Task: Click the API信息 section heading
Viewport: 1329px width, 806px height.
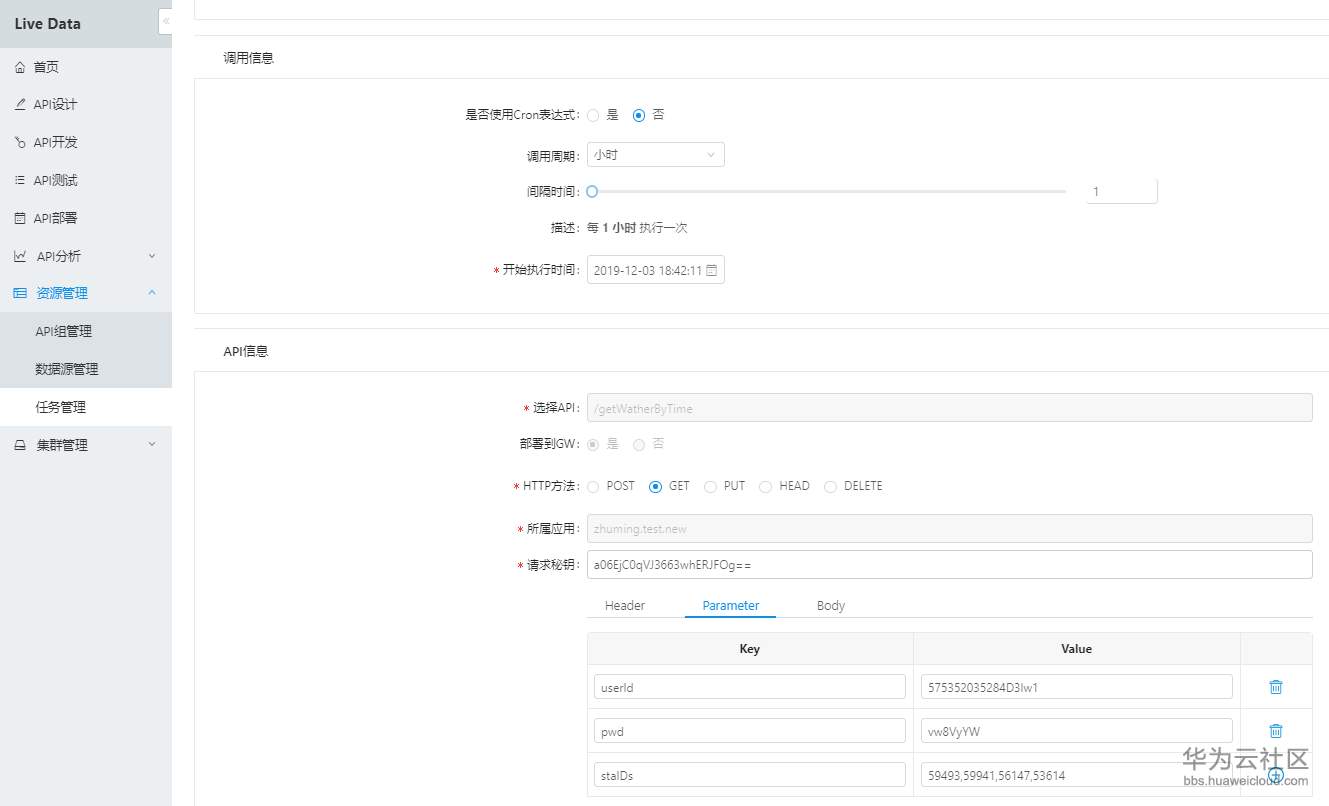Action: [x=246, y=351]
